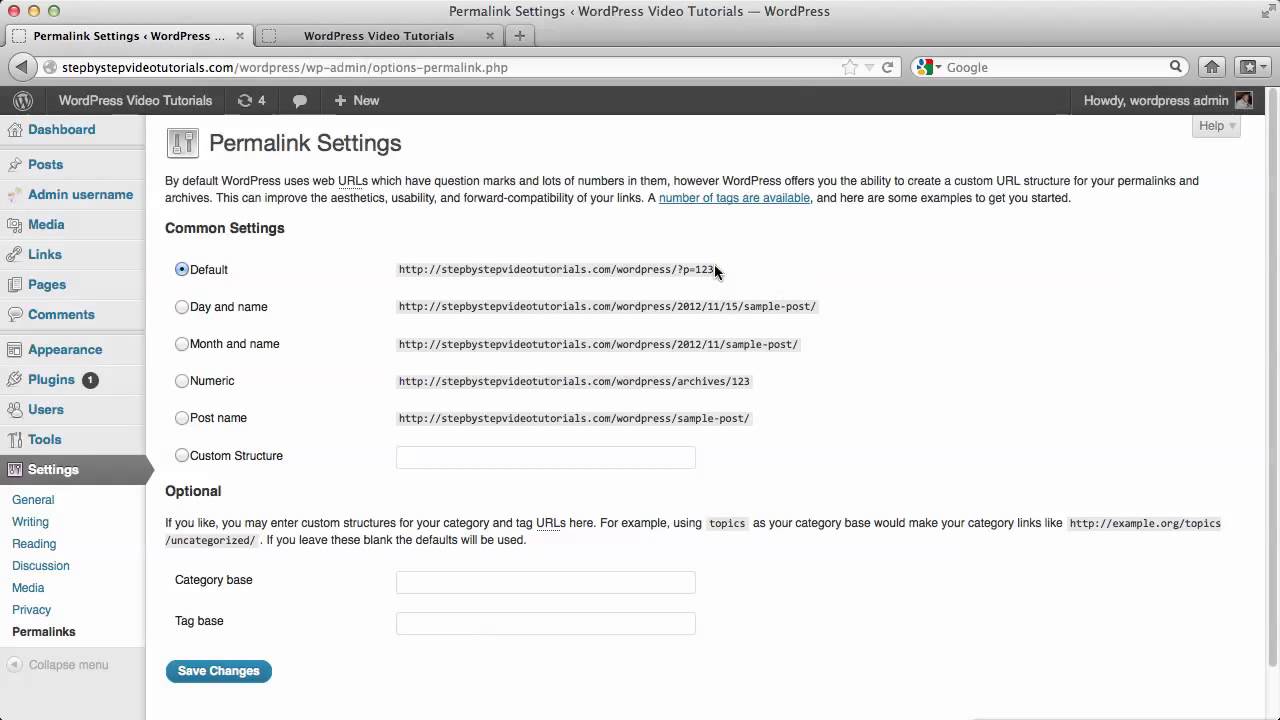1280x720 pixels.
Task: Go to Discussion settings submenu
Action: 41,566
